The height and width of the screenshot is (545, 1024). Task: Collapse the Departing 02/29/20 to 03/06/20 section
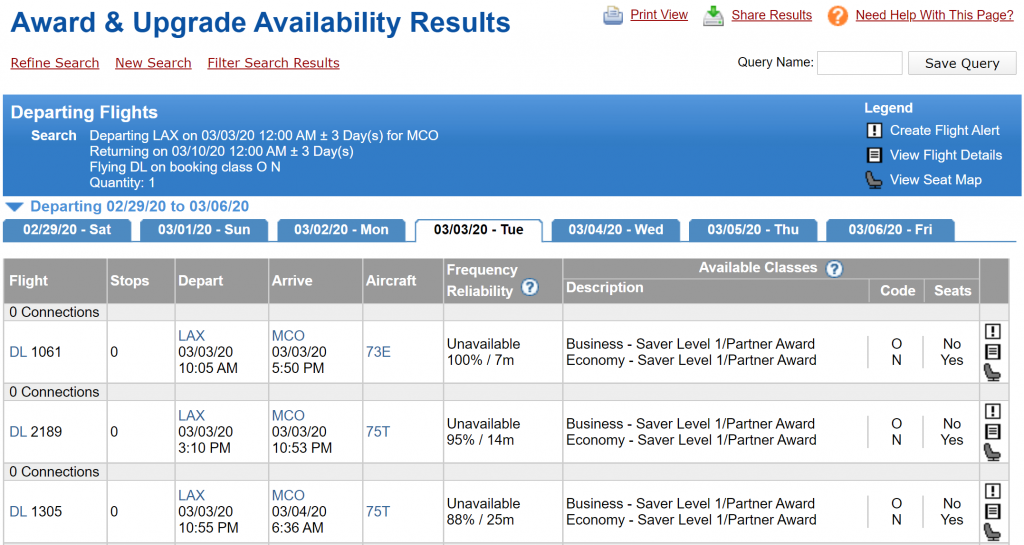coord(14,207)
